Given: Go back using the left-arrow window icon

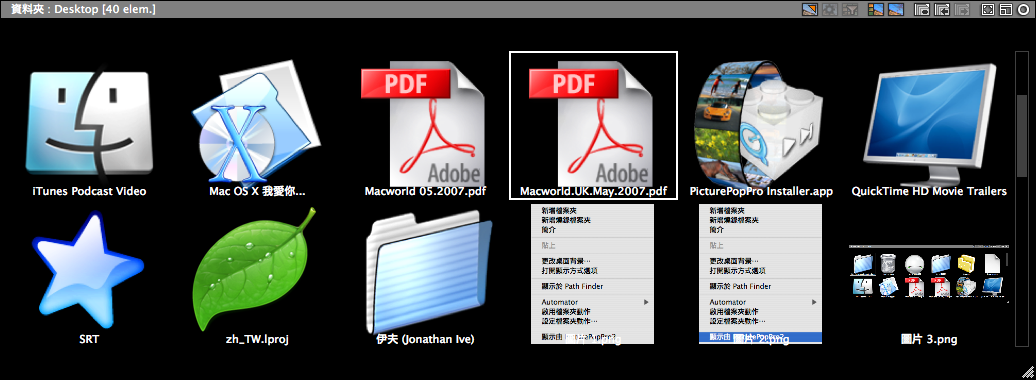Looking at the screenshot, I should coord(942,9).
